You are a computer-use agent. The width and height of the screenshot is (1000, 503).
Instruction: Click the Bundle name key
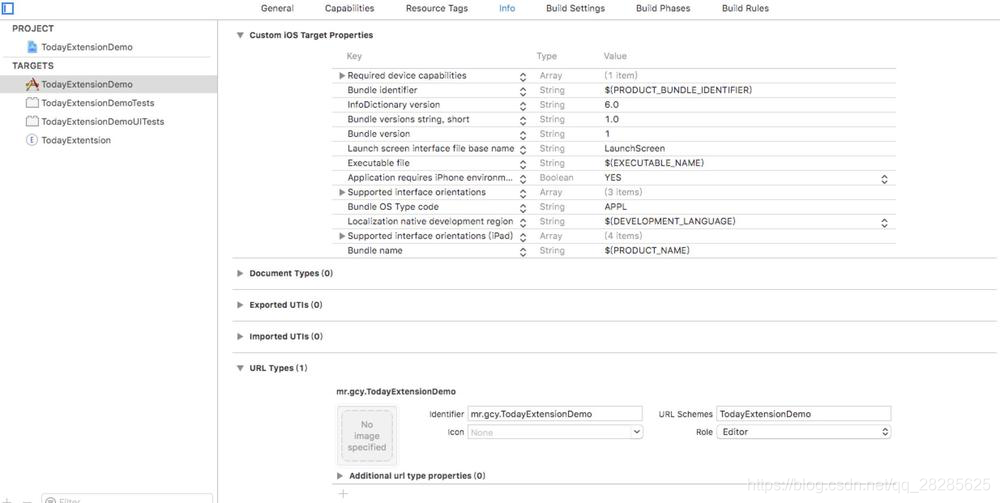click(x=374, y=251)
